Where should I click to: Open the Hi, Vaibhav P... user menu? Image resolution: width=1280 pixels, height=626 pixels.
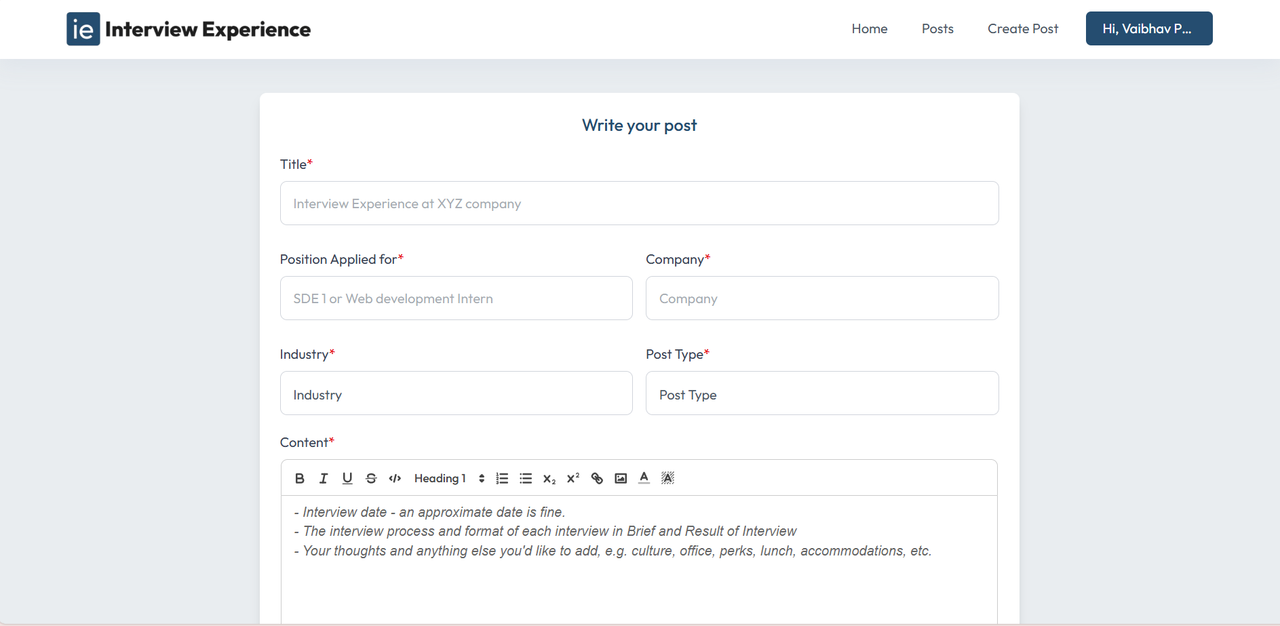click(x=1149, y=29)
